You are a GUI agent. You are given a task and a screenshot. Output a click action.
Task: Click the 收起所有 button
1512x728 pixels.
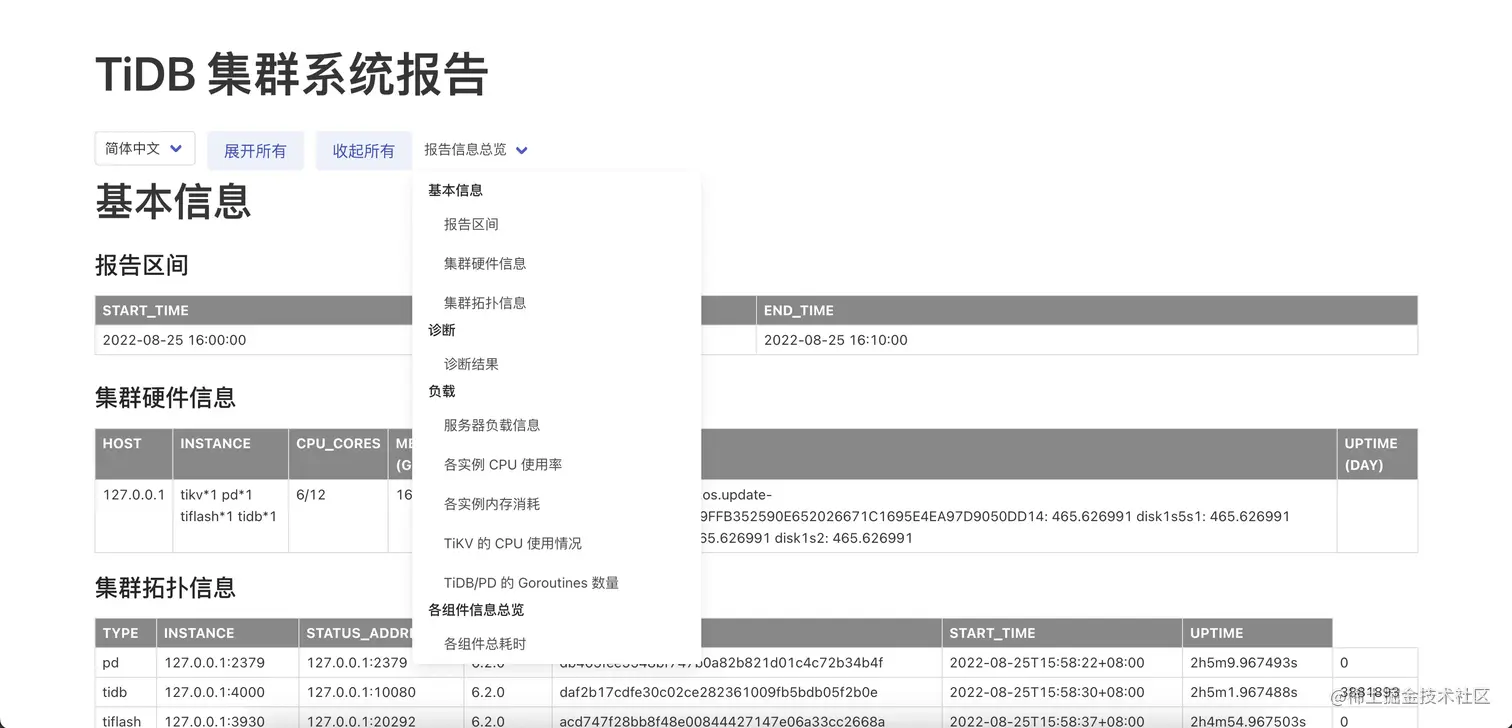pos(364,151)
